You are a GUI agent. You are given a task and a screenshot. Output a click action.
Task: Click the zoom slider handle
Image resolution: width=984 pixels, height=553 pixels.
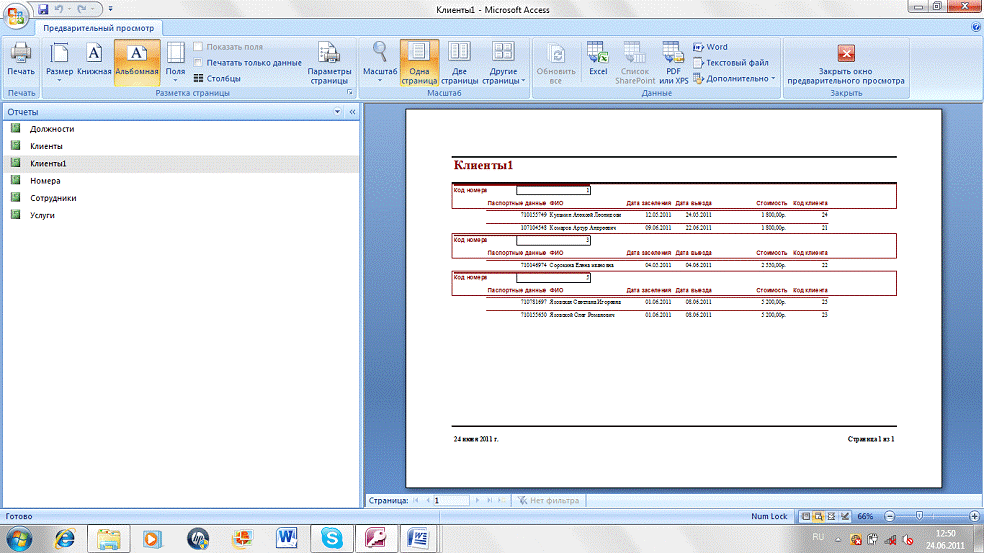(919, 516)
